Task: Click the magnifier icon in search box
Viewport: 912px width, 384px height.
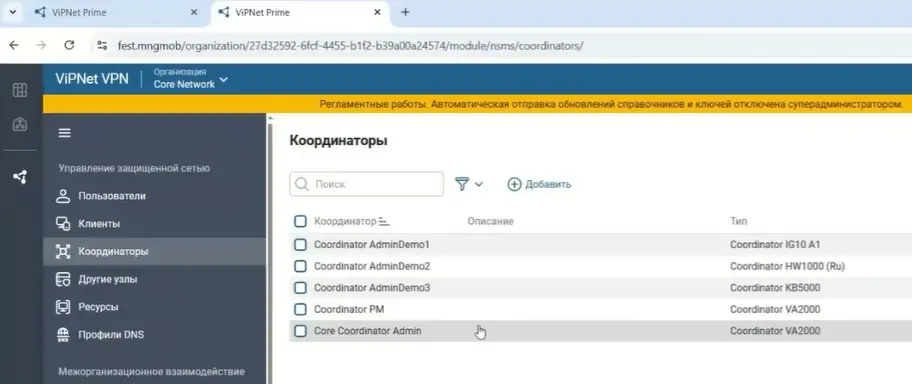Action: [x=301, y=184]
